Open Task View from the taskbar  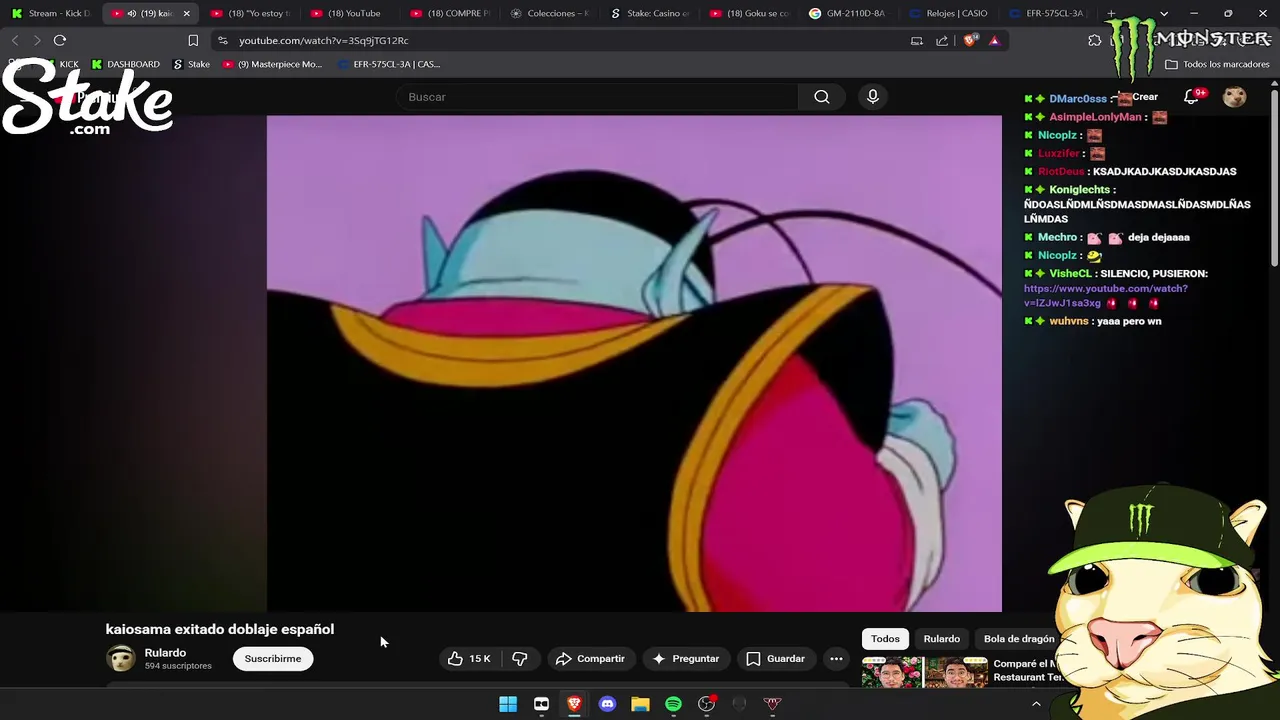[x=541, y=704]
